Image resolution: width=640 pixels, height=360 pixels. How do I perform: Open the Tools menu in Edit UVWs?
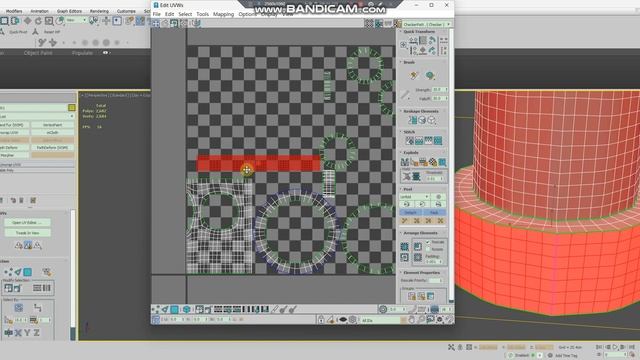click(202, 14)
